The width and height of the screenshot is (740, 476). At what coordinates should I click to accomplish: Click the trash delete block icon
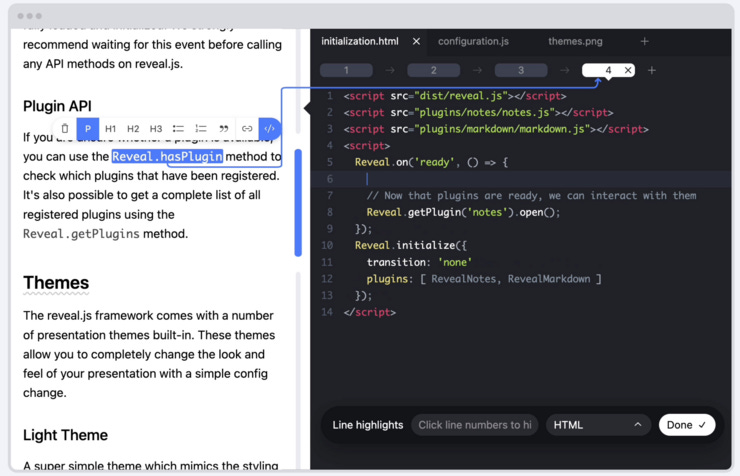pos(65,128)
